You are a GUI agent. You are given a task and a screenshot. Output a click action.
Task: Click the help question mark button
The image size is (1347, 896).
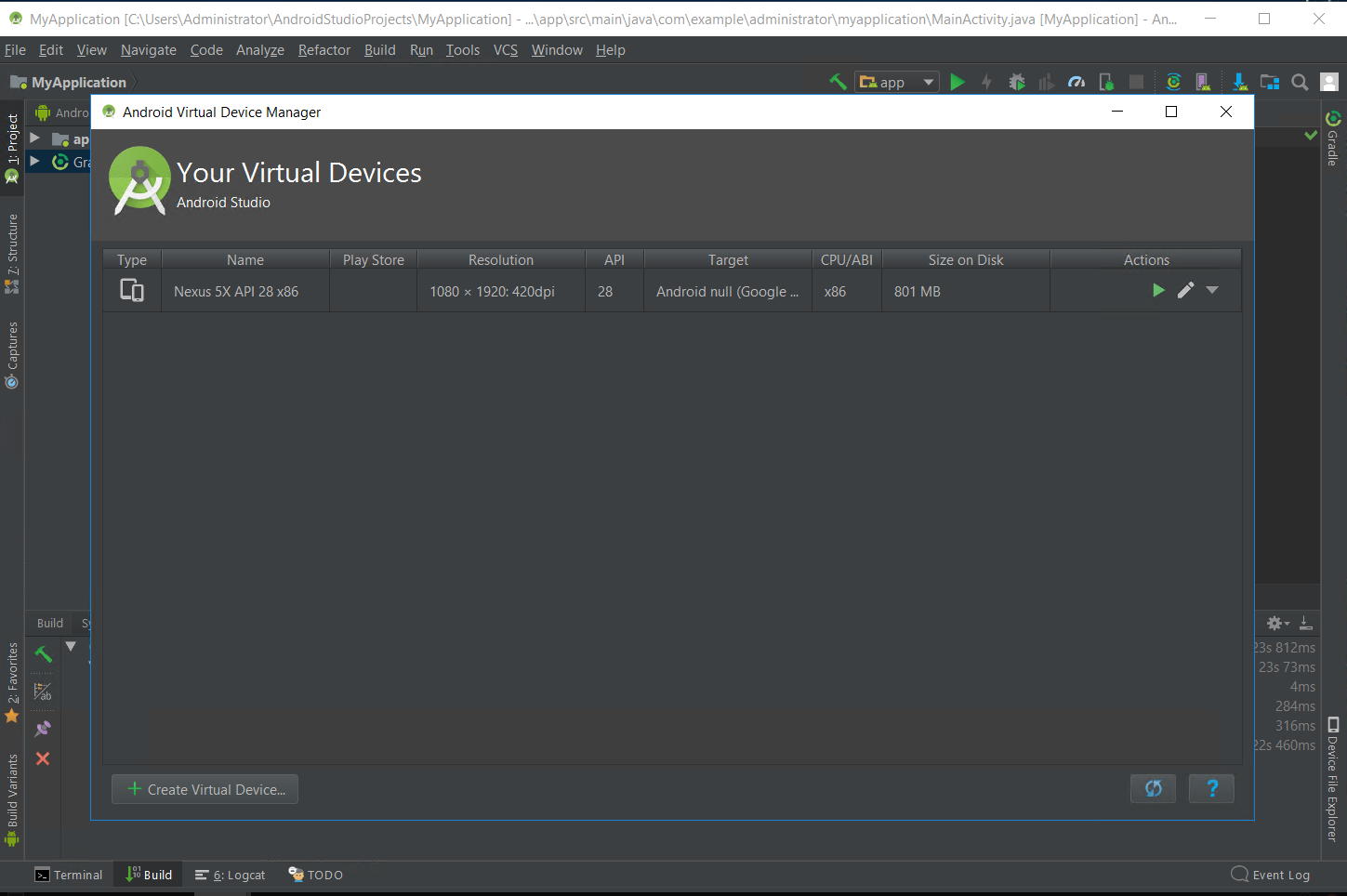(1212, 788)
